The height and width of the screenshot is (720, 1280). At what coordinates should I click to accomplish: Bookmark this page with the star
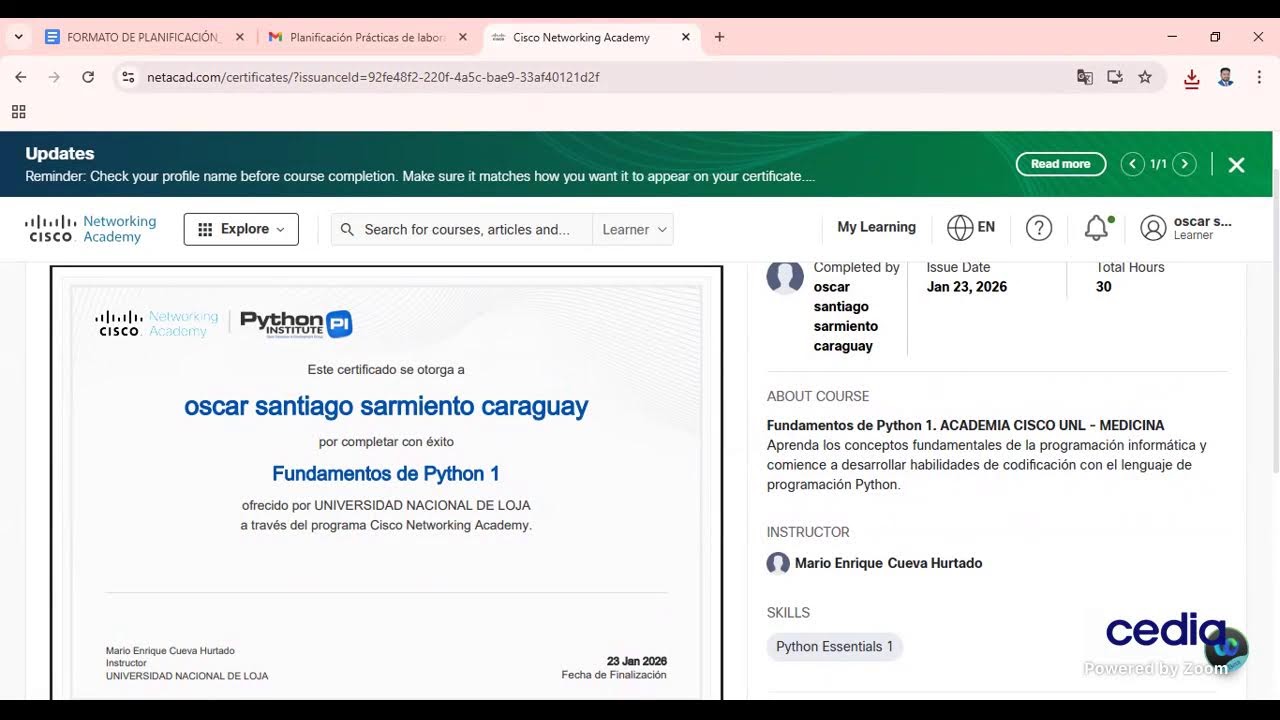1145,77
